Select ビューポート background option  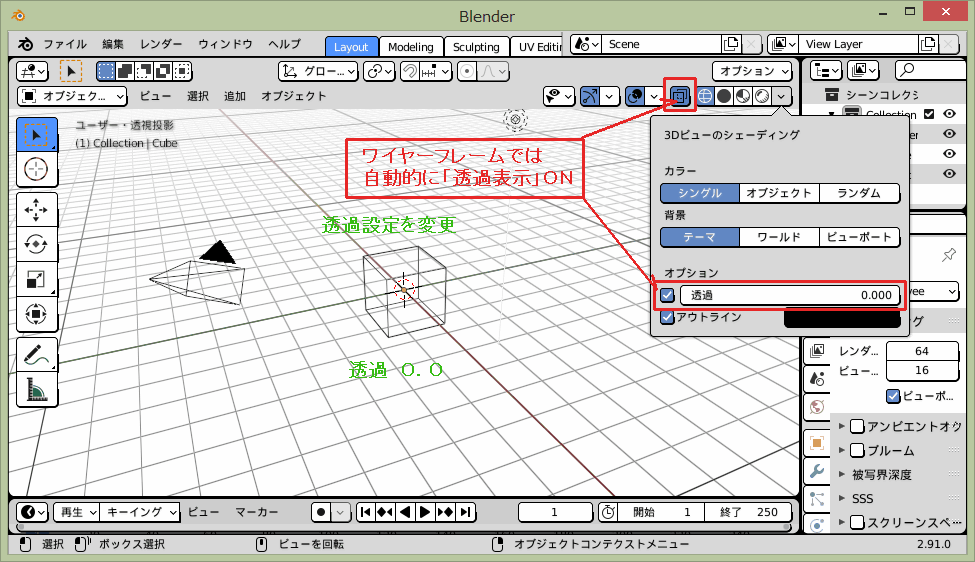click(x=859, y=237)
